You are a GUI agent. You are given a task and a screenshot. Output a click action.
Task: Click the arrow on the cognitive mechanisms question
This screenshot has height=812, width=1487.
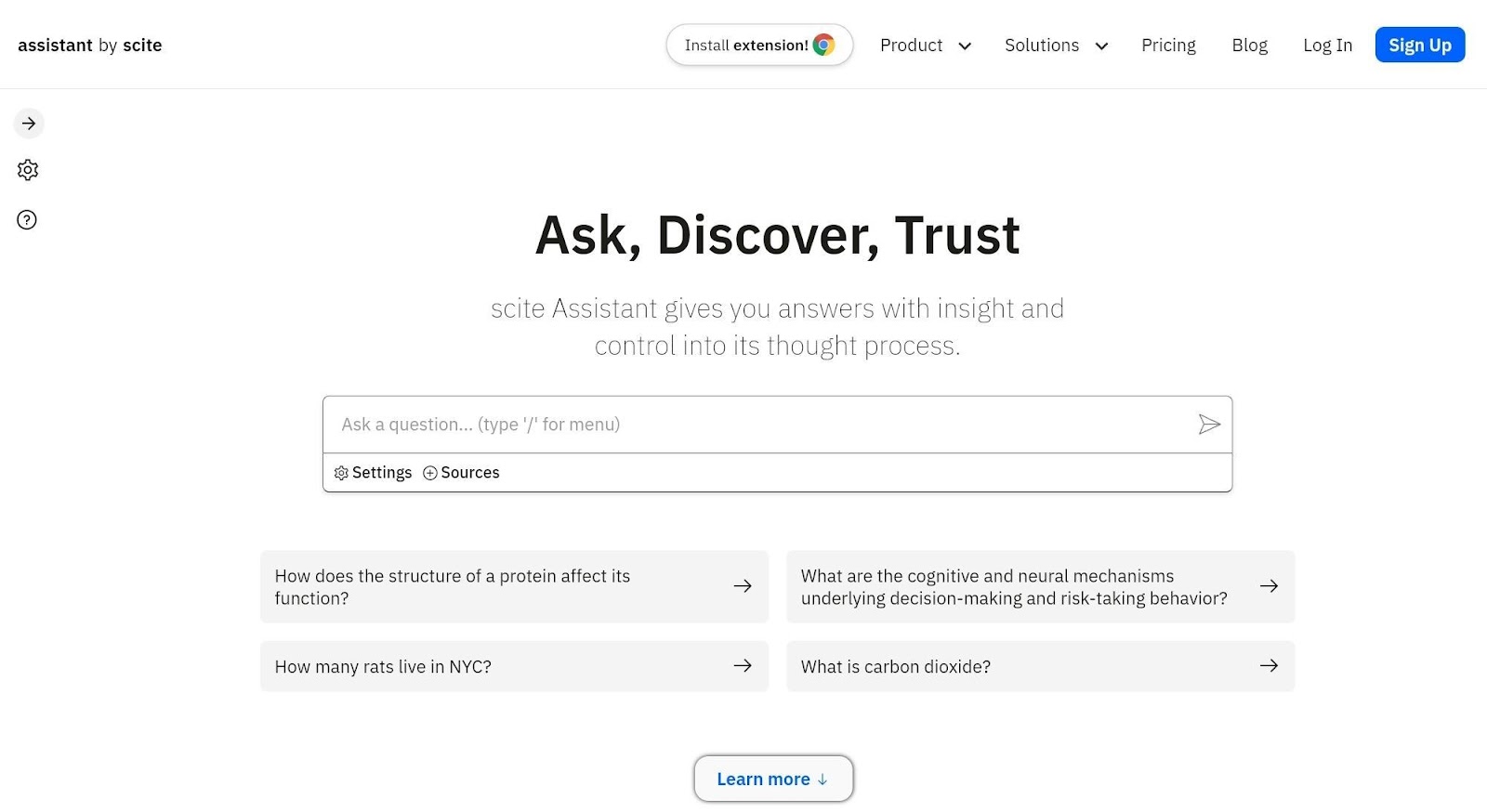tap(1269, 586)
